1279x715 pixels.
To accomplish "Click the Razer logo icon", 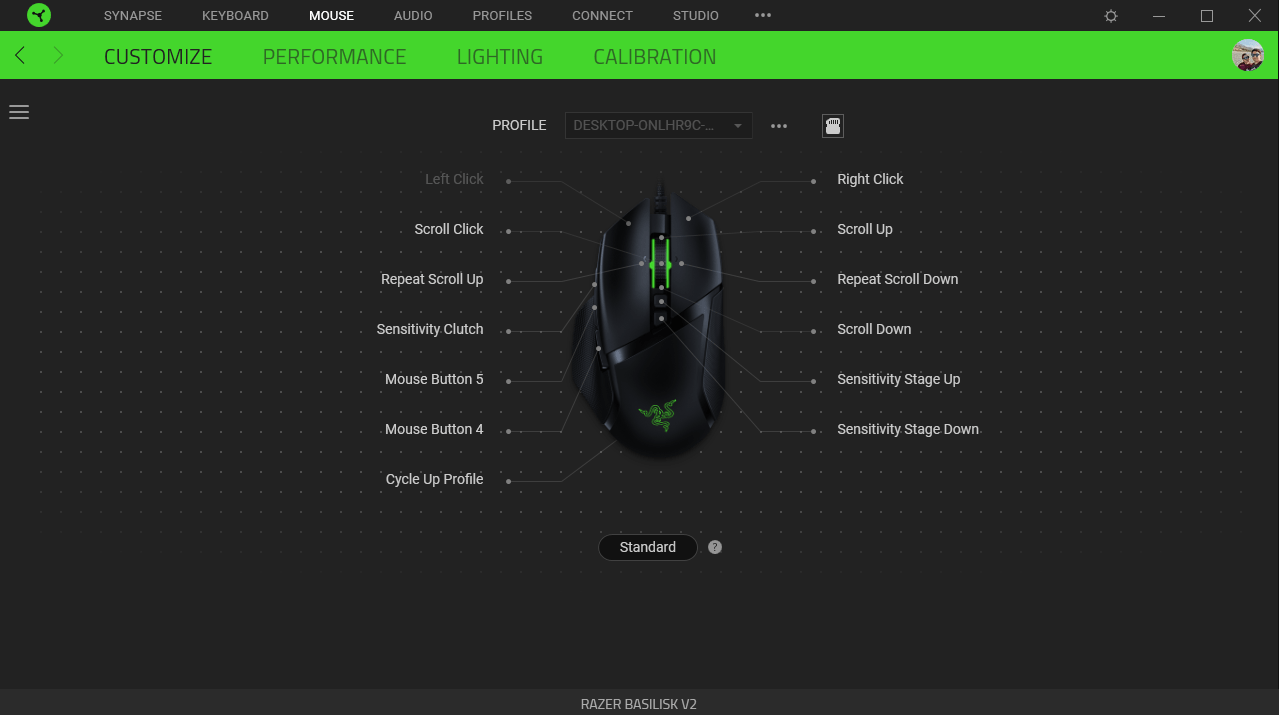I will click(39, 16).
